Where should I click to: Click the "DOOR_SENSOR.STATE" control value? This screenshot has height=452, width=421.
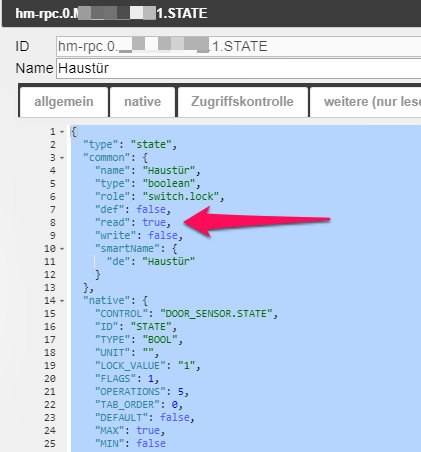[x=216, y=314]
